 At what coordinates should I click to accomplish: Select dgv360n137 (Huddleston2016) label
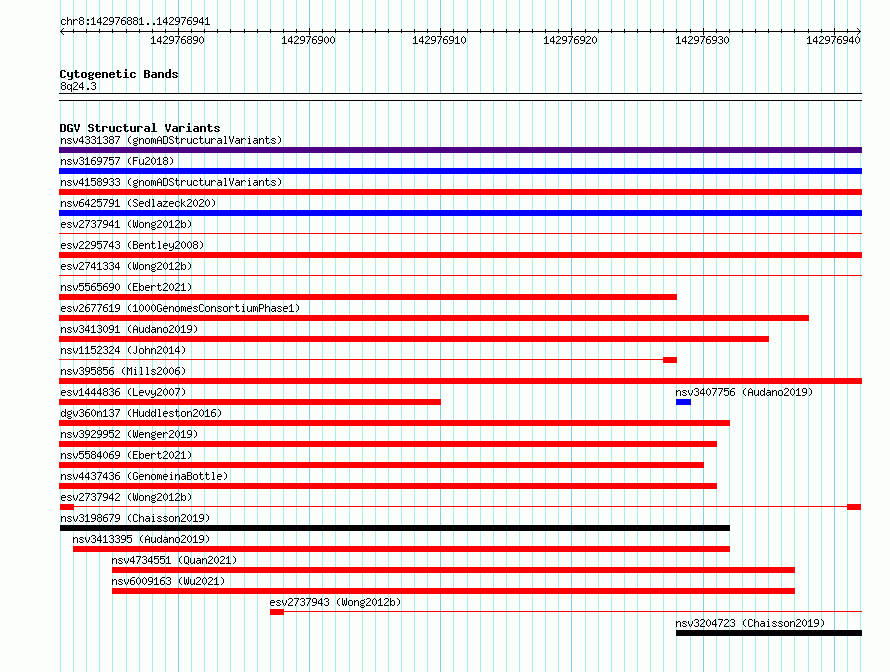(141, 413)
